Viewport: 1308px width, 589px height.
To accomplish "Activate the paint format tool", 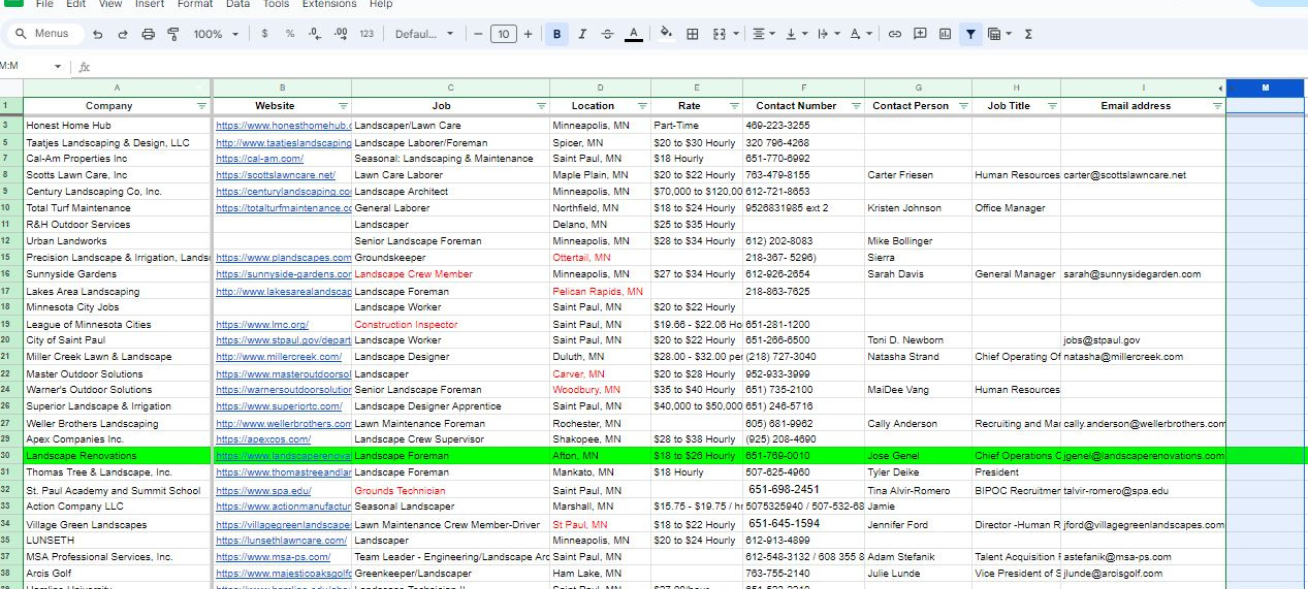I will 173,34.
